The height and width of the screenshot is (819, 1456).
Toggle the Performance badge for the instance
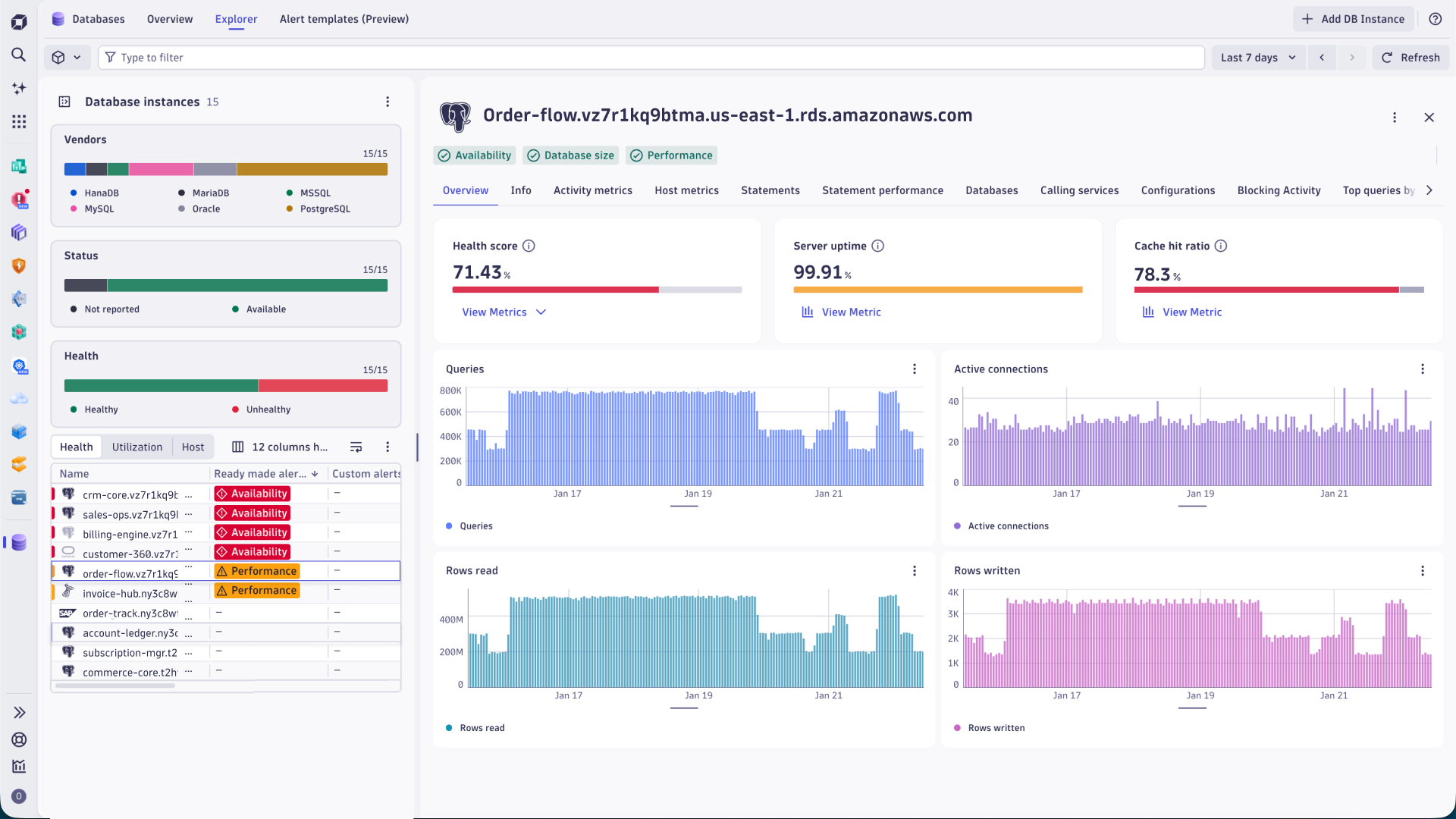coord(670,155)
